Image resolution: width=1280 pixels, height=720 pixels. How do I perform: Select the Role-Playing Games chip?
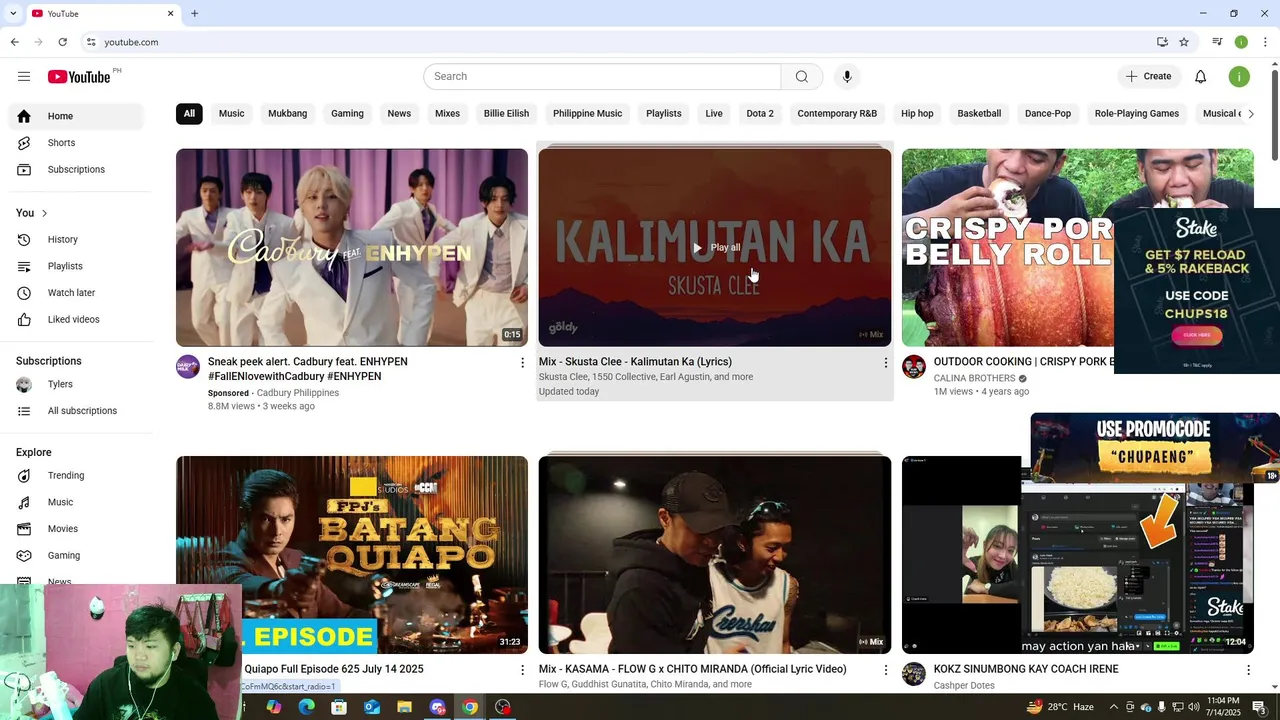tap(1137, 114)
